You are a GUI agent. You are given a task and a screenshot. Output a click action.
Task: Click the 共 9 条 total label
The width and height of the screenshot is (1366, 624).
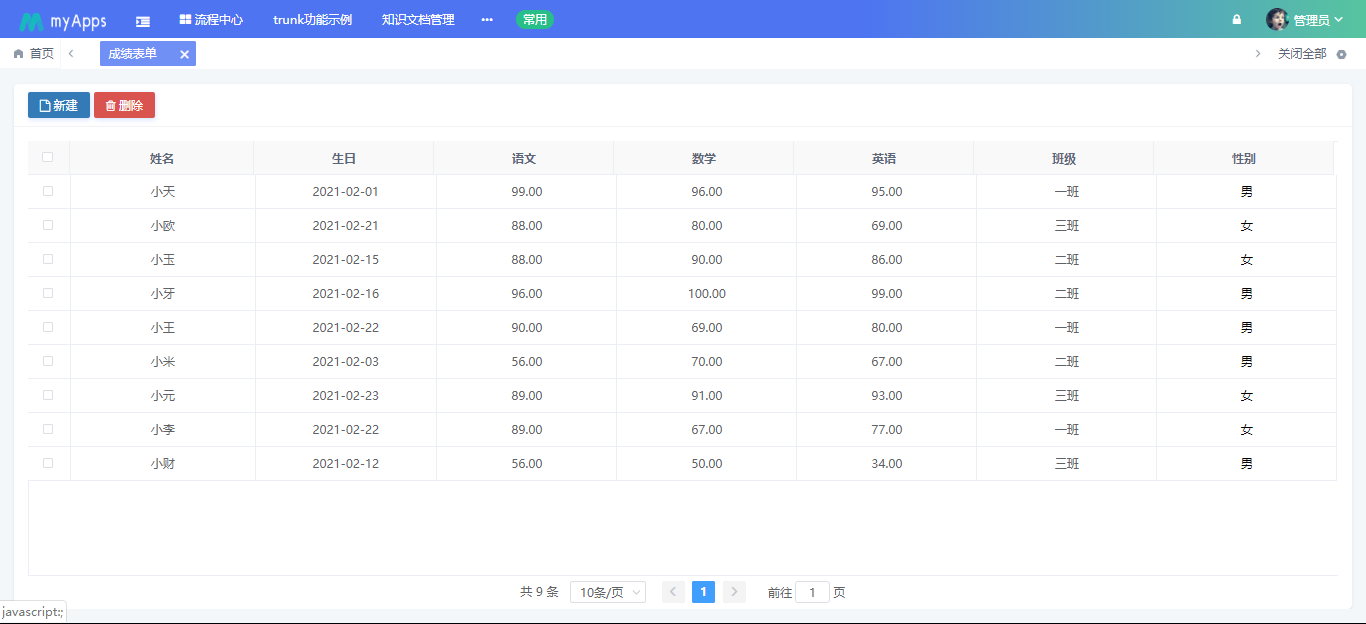point(539,592)
